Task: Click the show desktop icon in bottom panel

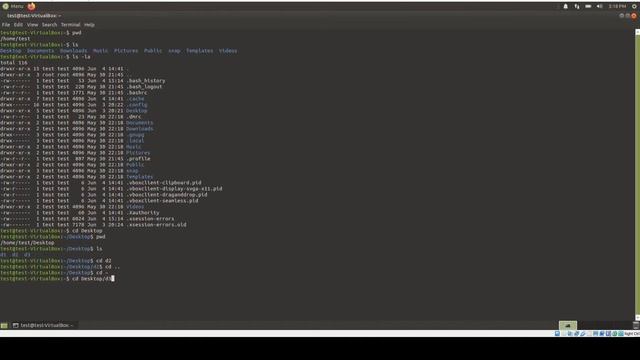Action: [4, 325]
